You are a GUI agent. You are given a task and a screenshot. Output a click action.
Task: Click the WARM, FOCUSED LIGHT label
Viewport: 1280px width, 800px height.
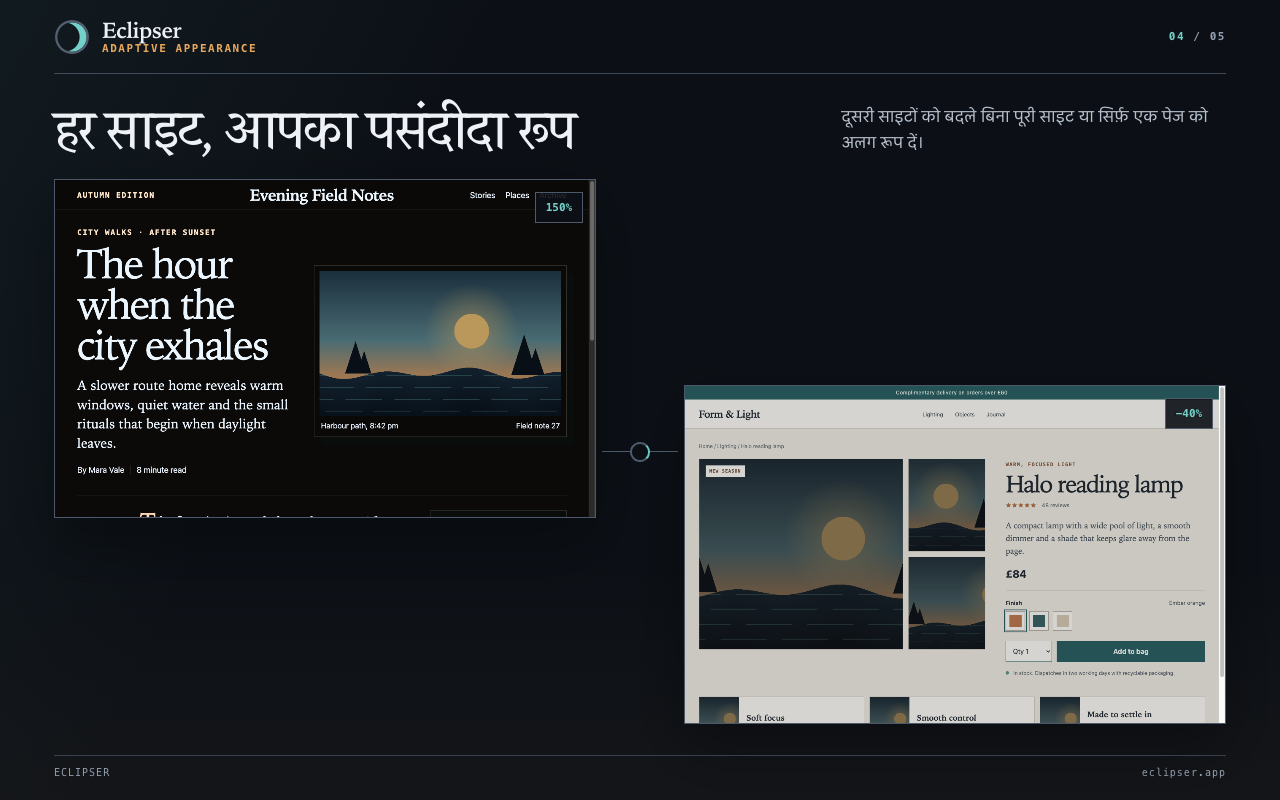1040,464
